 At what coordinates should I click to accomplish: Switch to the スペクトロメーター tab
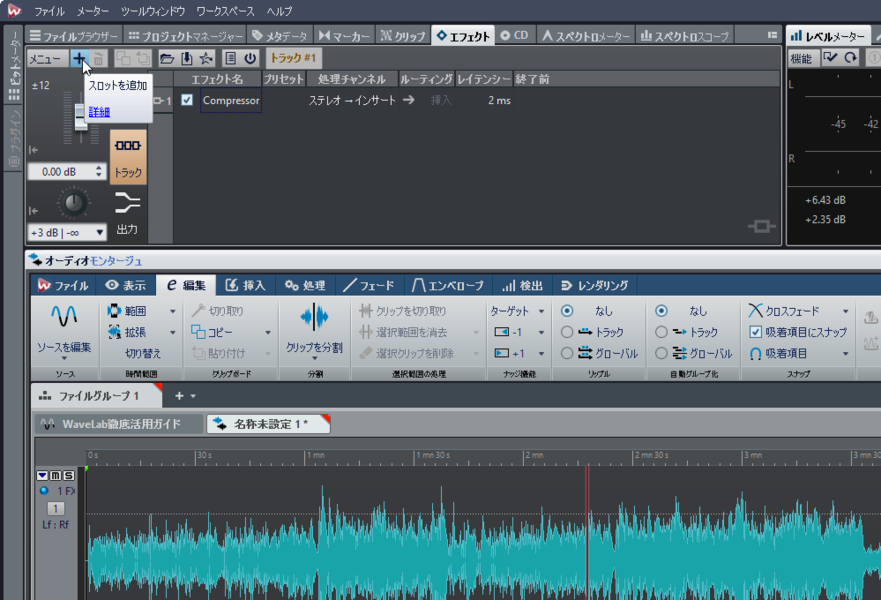click(x=586, y=35)
